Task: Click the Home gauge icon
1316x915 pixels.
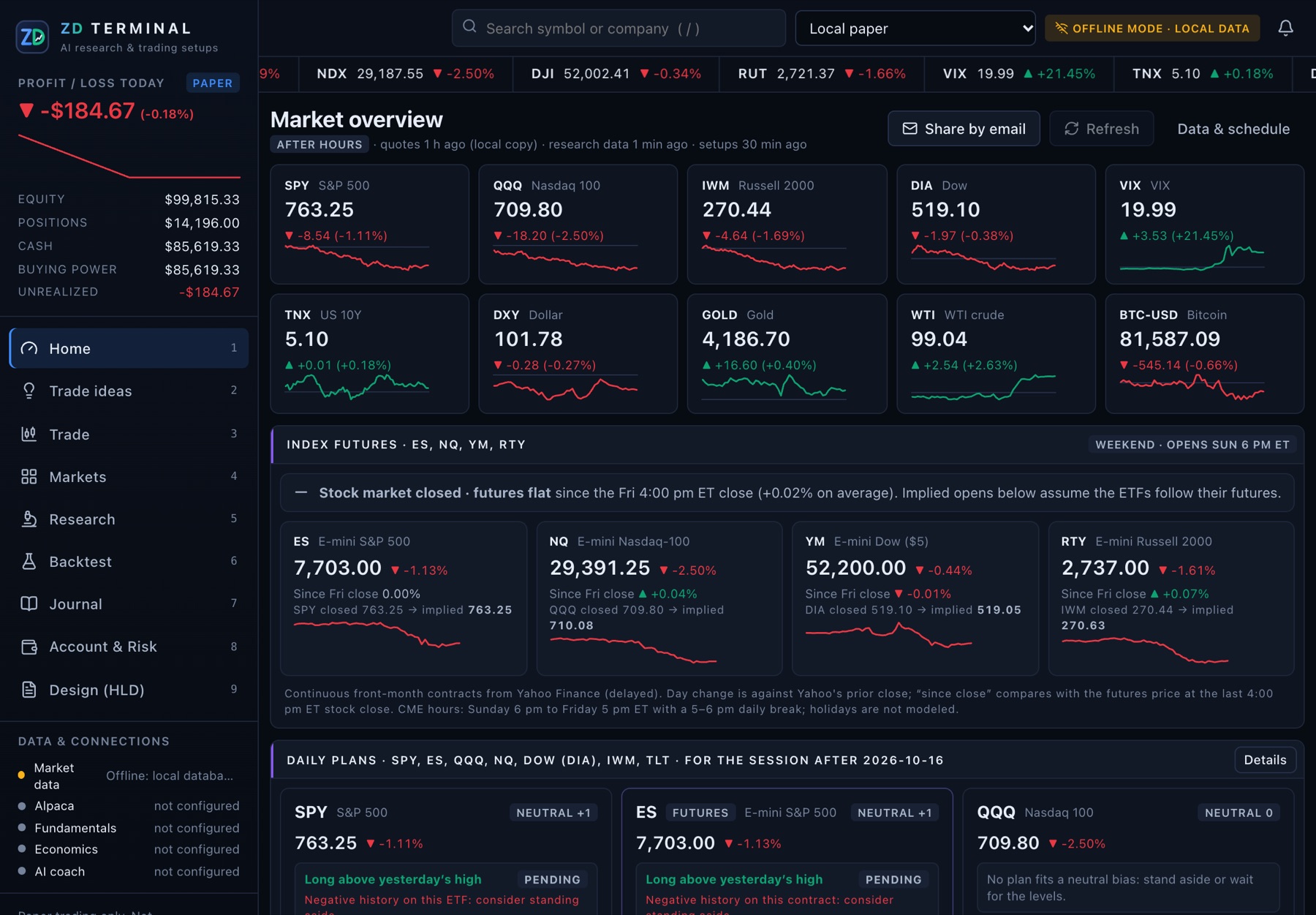Action: (29, 348)
